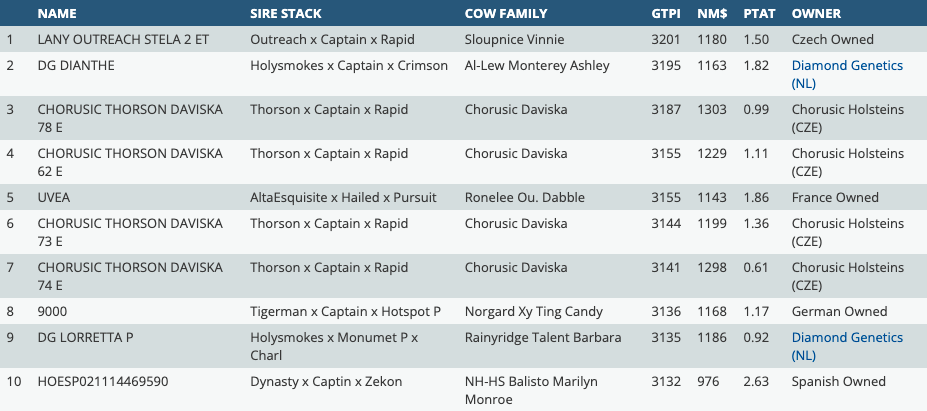
Task: Select the HOESP021114469590 name cell
Action: (x=103, y=381)
